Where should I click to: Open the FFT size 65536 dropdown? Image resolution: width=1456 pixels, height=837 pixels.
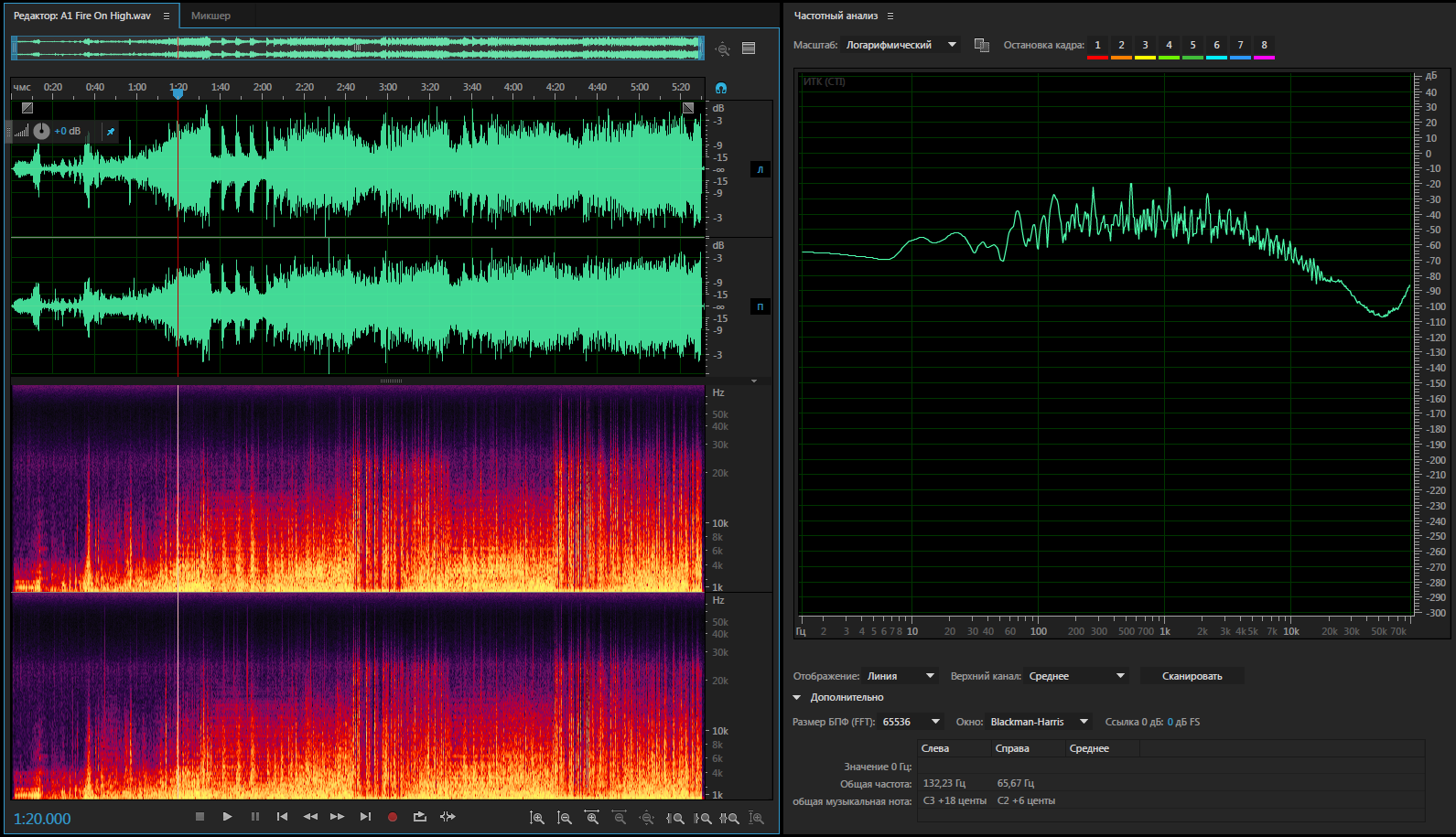tap(911, 722)
